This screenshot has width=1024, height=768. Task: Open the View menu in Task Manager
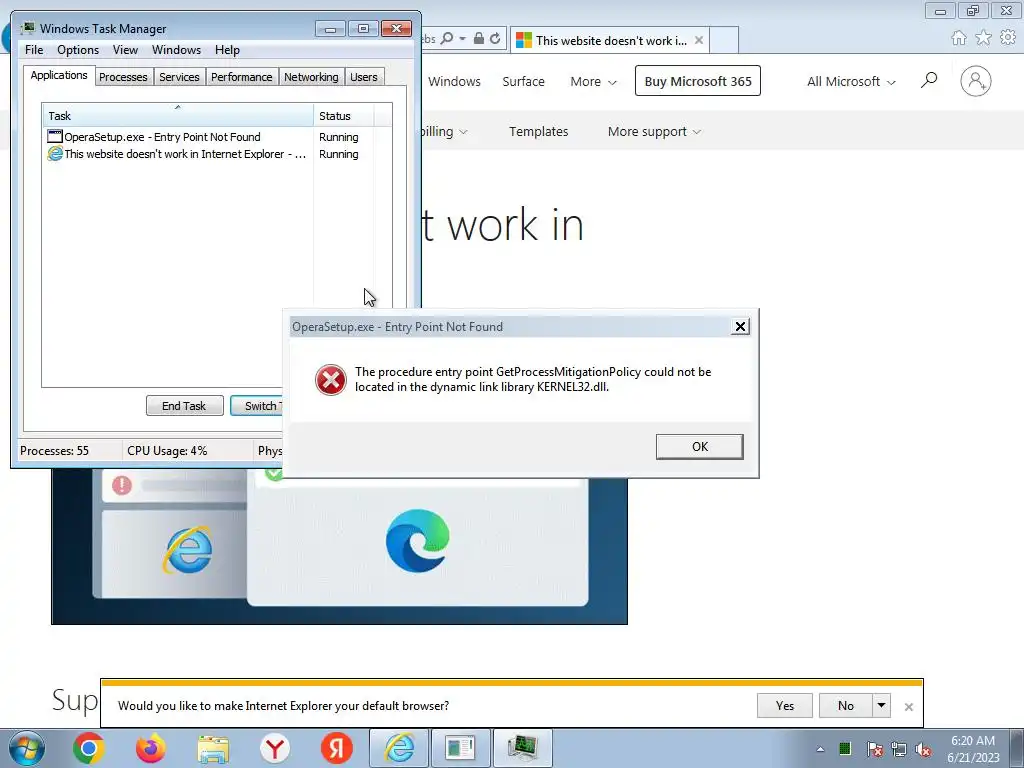(125, 50)
